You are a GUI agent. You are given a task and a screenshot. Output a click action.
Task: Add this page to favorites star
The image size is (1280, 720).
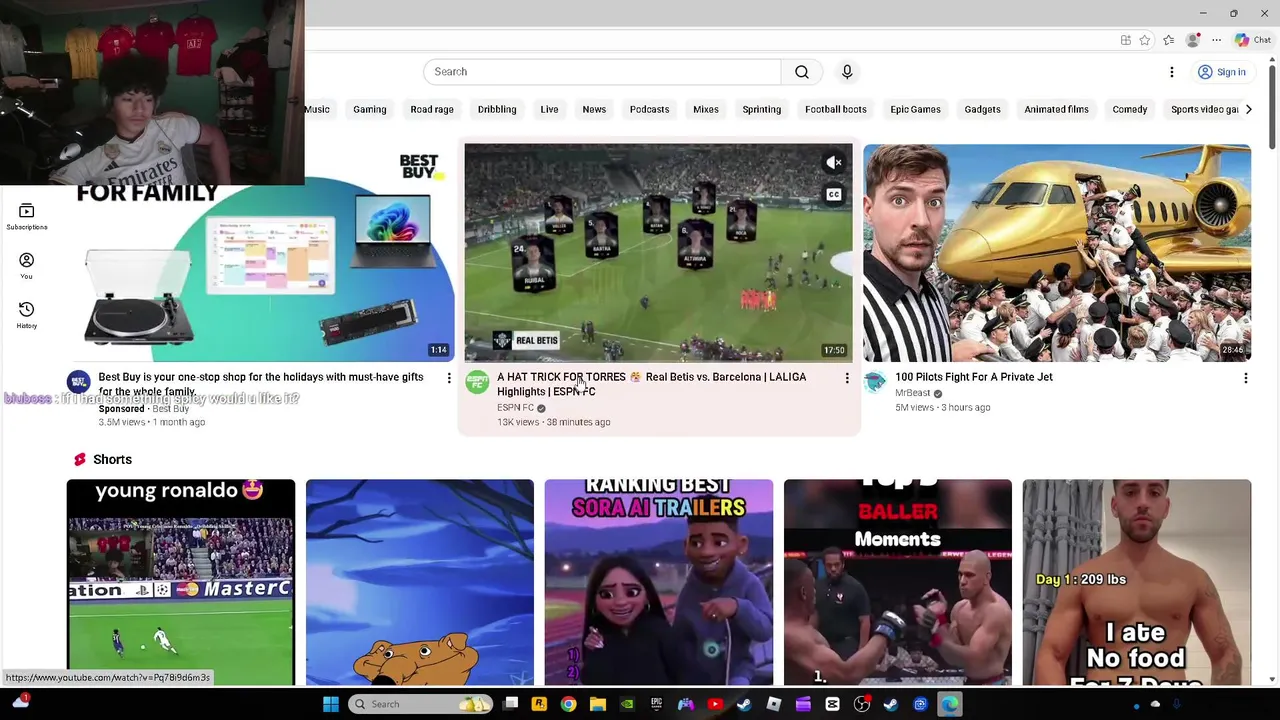[x=1145, y=40]
